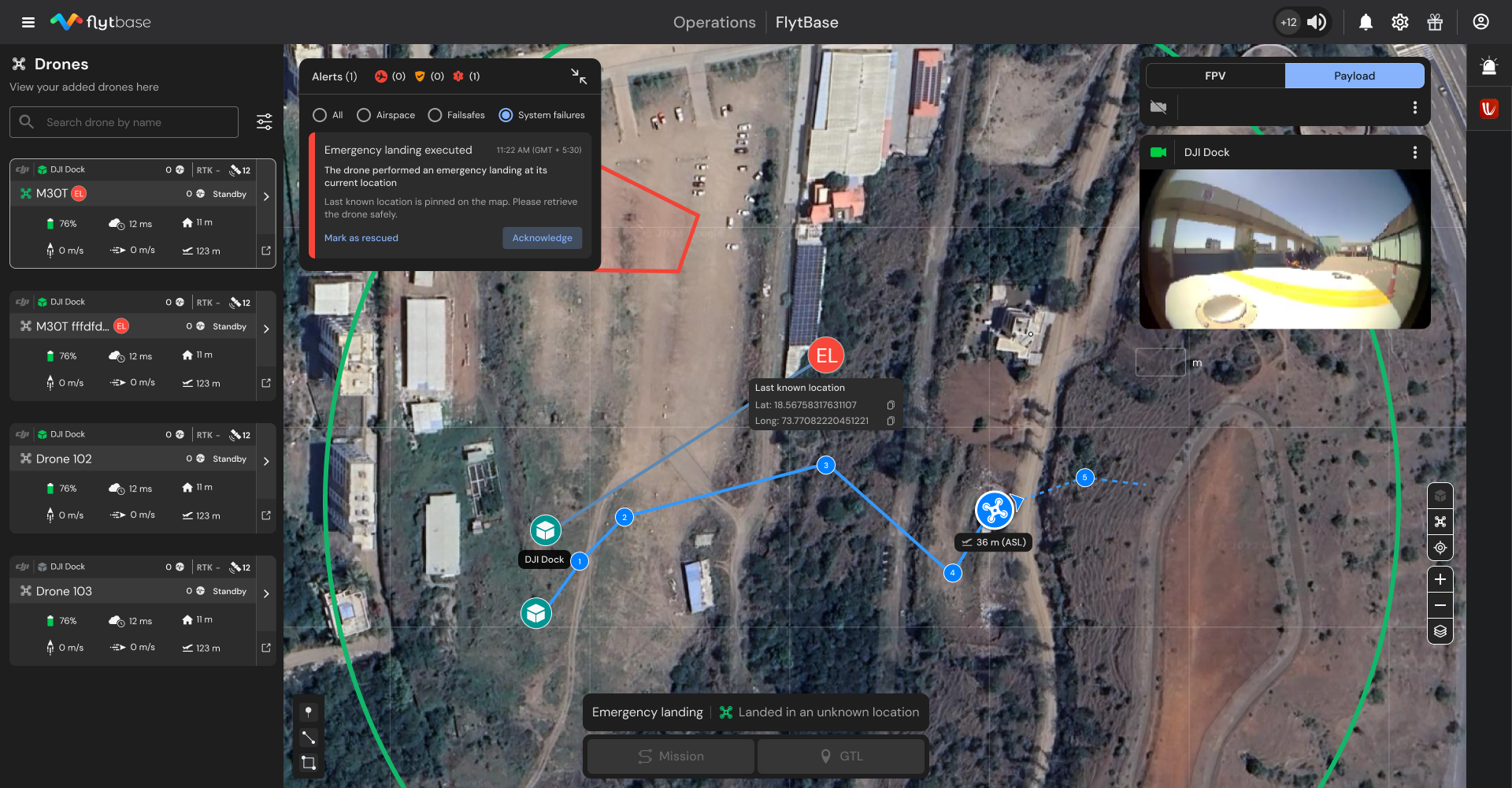Viewport: 1512px width, 788px height.
Task: Select waypoint 2 on the map
Action: (624, 518)
